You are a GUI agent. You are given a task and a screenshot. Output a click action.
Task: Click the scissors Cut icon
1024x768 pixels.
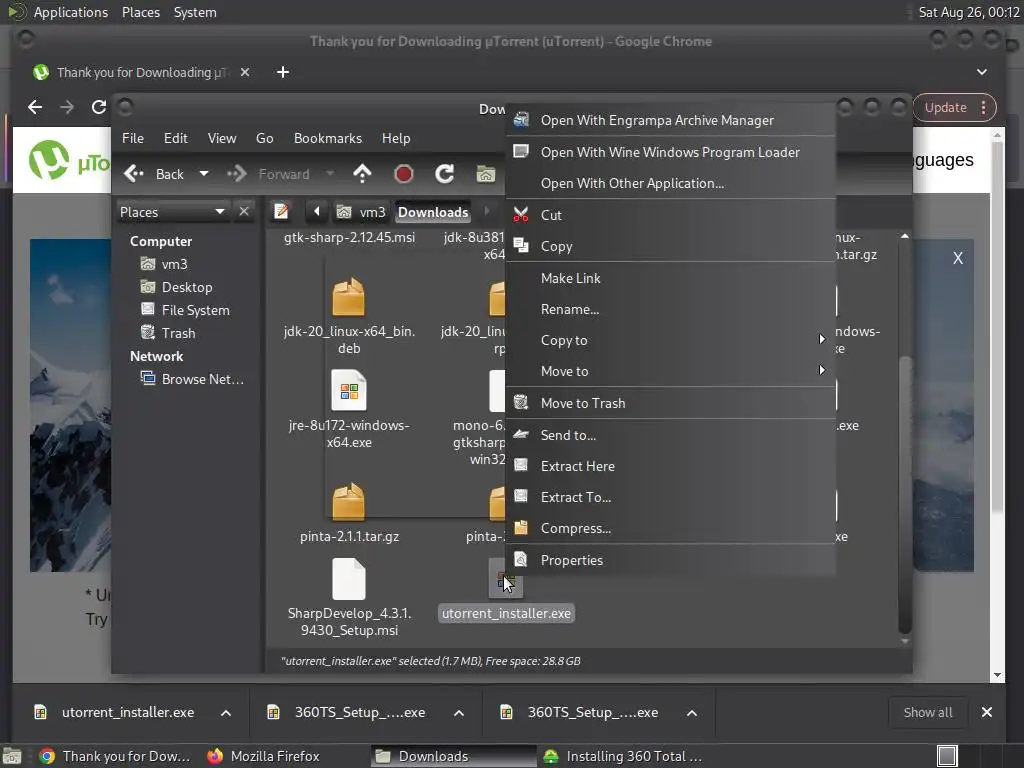tap(520, 214)
